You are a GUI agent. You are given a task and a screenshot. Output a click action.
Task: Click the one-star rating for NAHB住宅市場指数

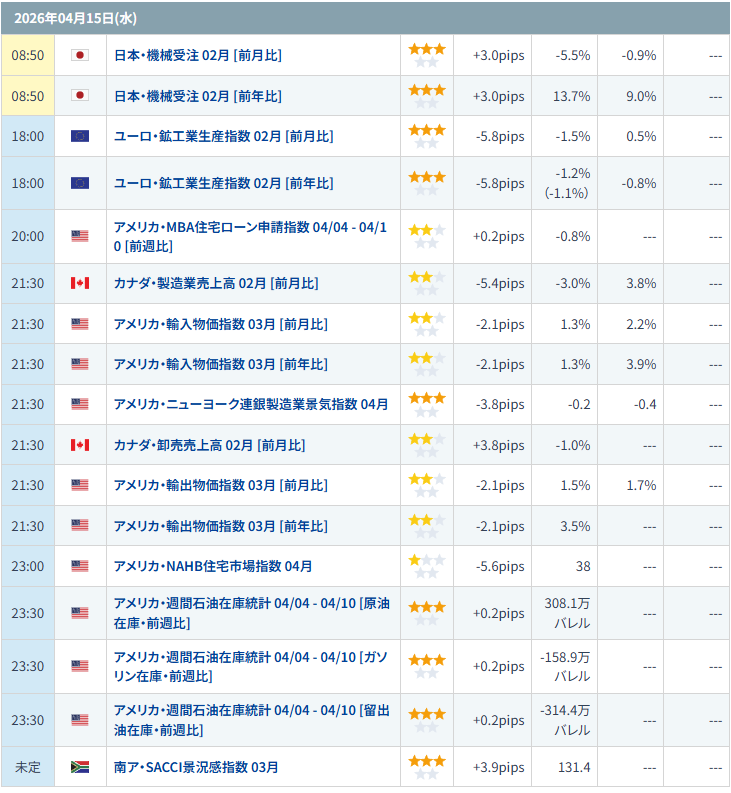(x=426, y=566)
